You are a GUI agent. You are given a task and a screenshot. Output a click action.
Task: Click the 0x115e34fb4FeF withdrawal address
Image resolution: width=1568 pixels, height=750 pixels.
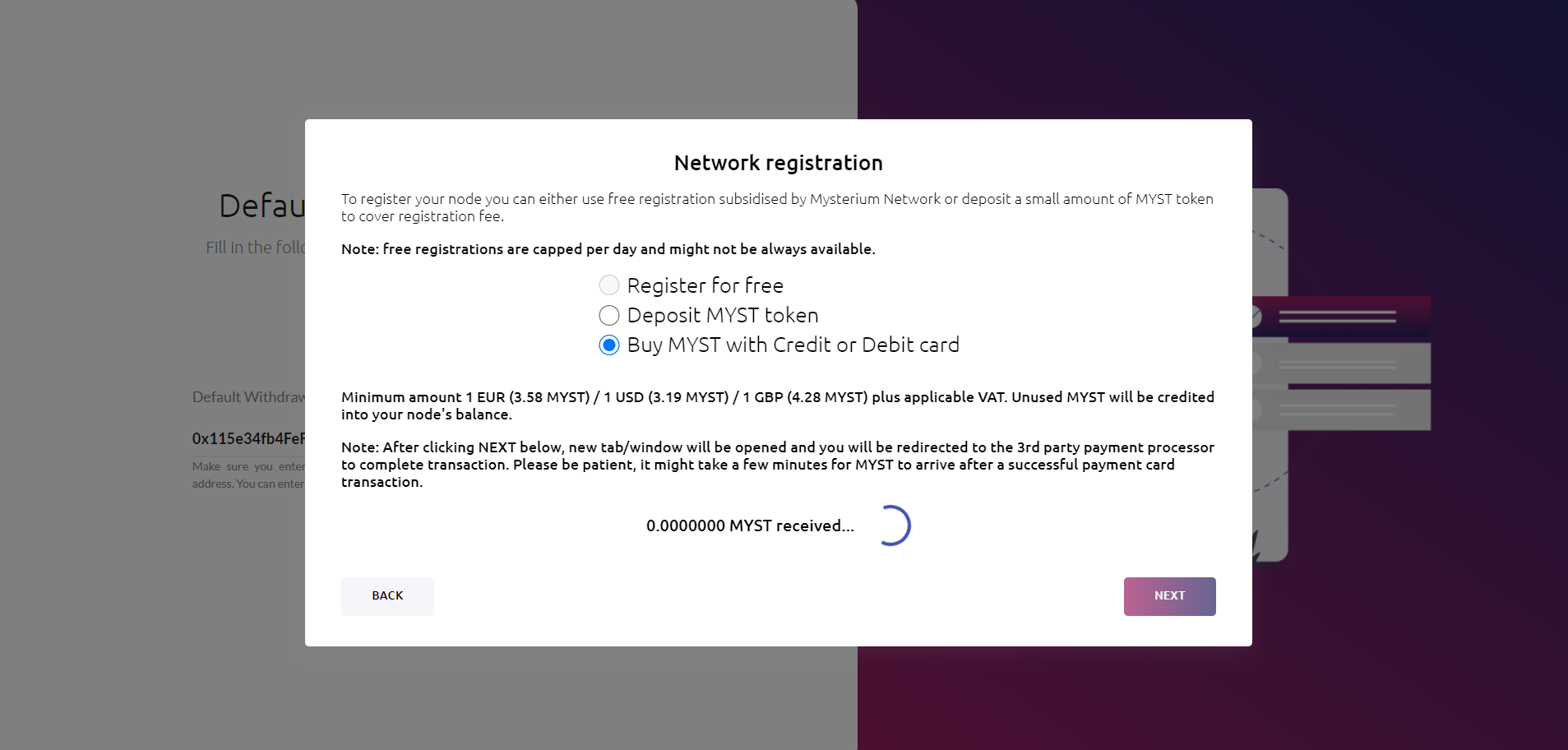tap(247, 438)
